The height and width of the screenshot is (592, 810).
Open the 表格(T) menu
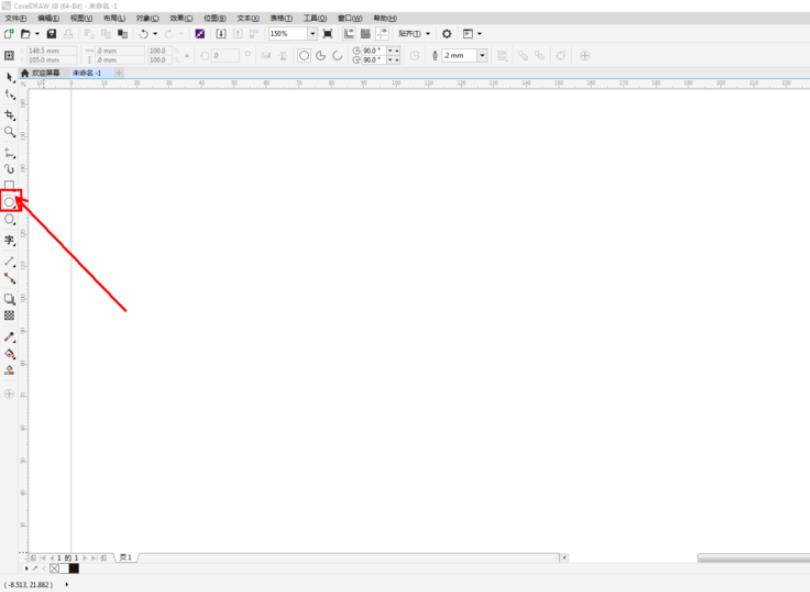coord(282,18)
